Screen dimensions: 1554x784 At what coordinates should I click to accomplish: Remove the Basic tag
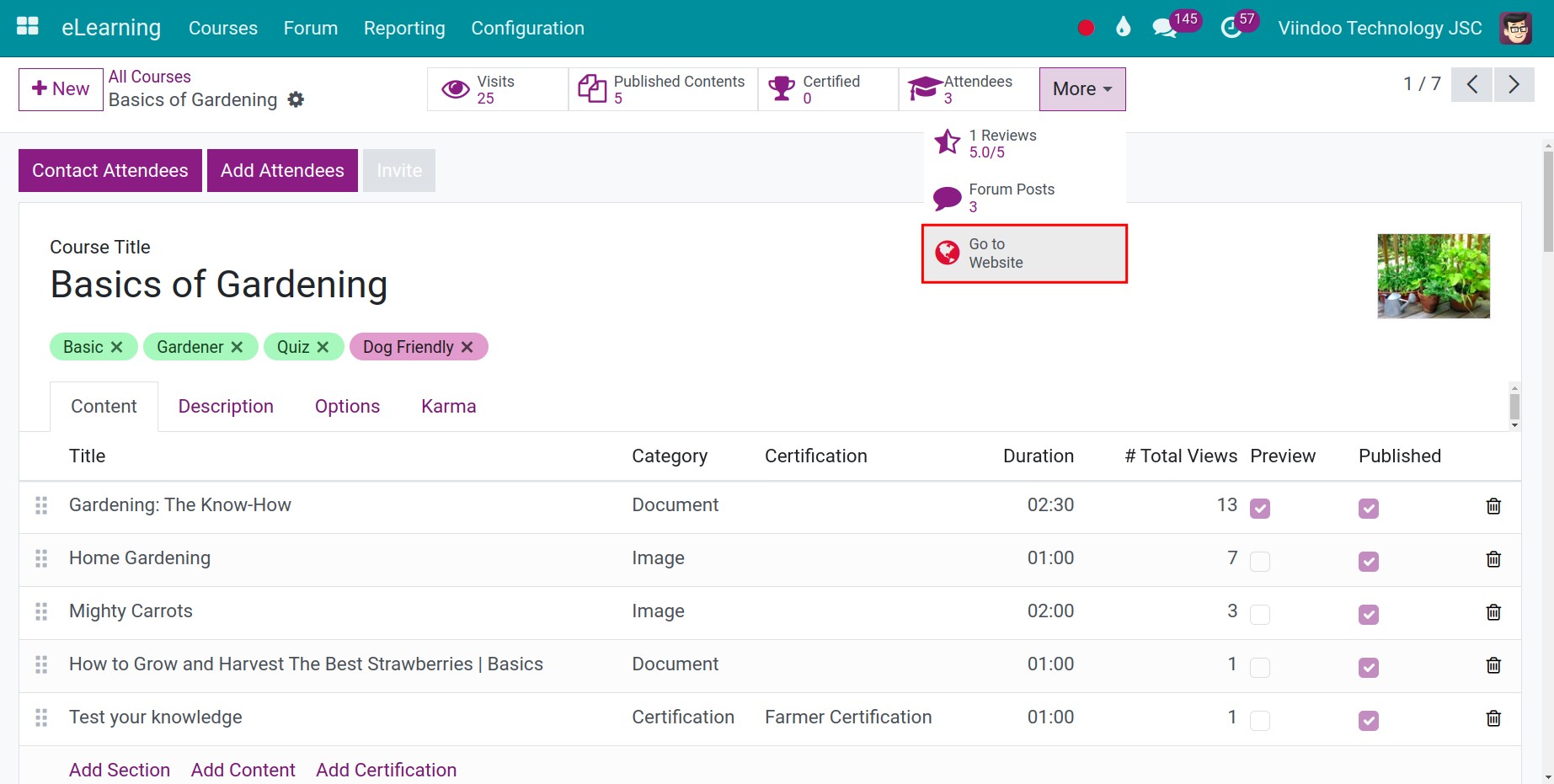(117, 347)
